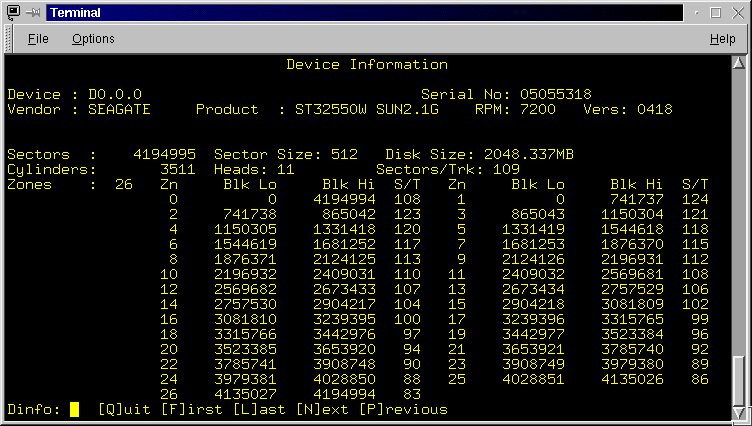
Task: Click the [Q]uit option at the prompt
Action: click(x=125, y=409)
